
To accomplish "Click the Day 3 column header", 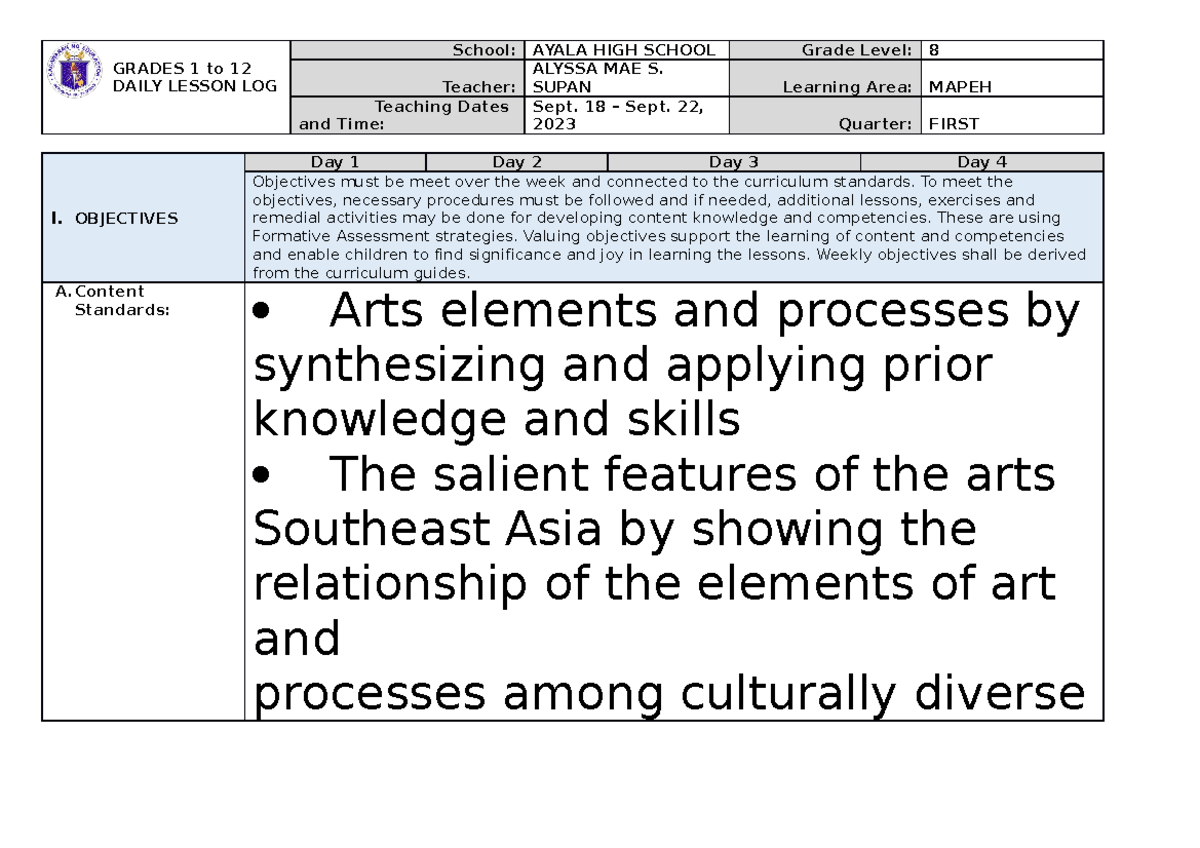I will (x=734, y=161).
